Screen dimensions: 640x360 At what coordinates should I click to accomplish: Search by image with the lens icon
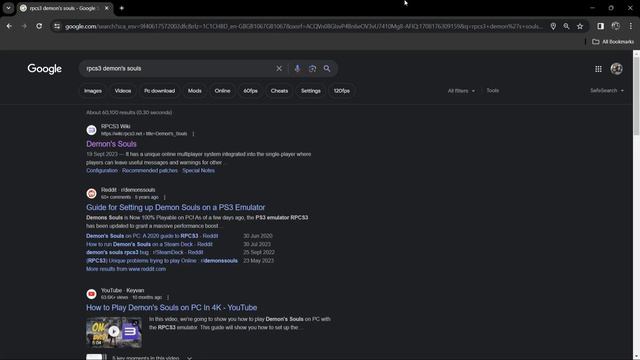312,69
